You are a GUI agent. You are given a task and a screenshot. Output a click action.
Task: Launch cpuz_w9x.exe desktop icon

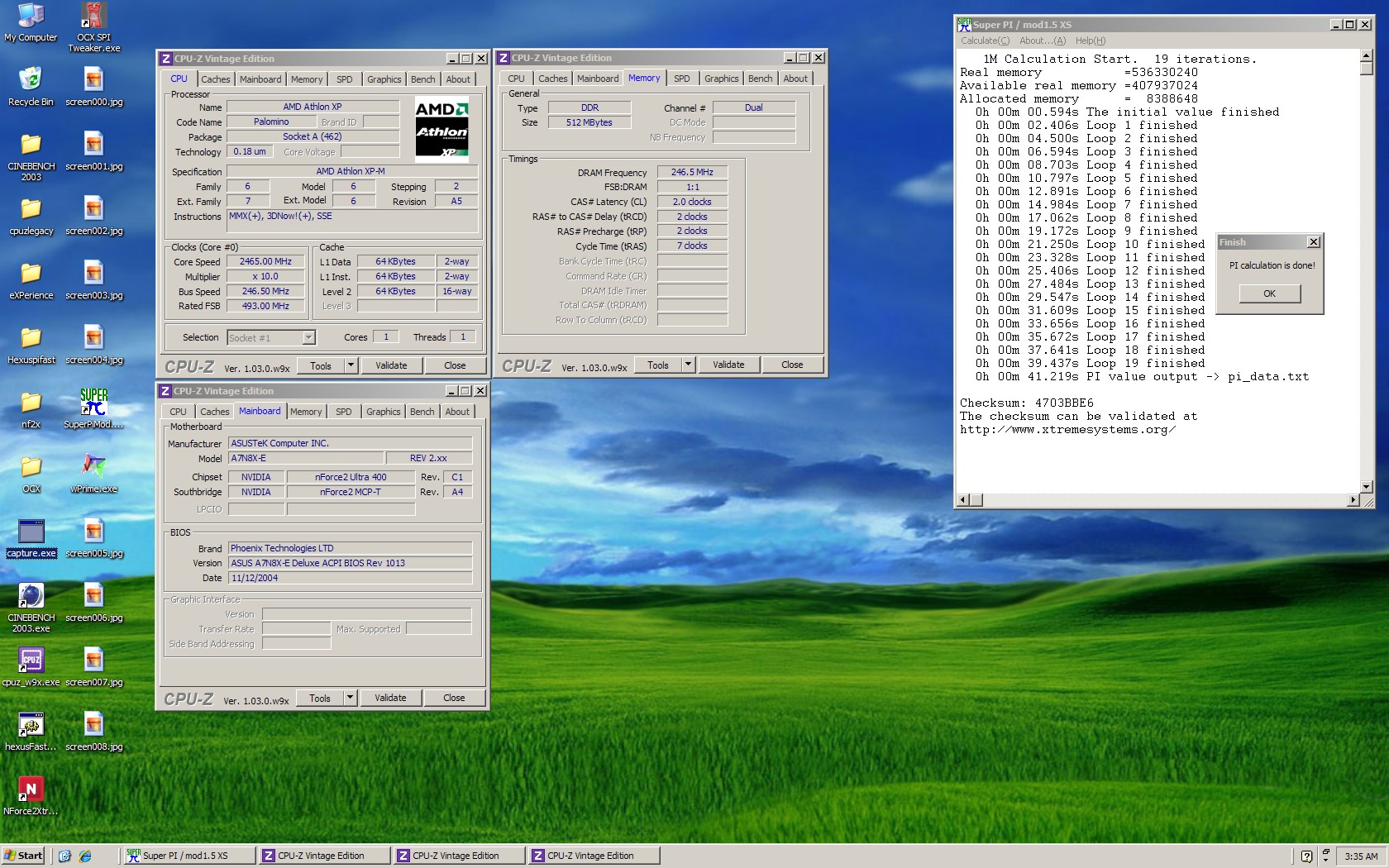coord(31,667)
